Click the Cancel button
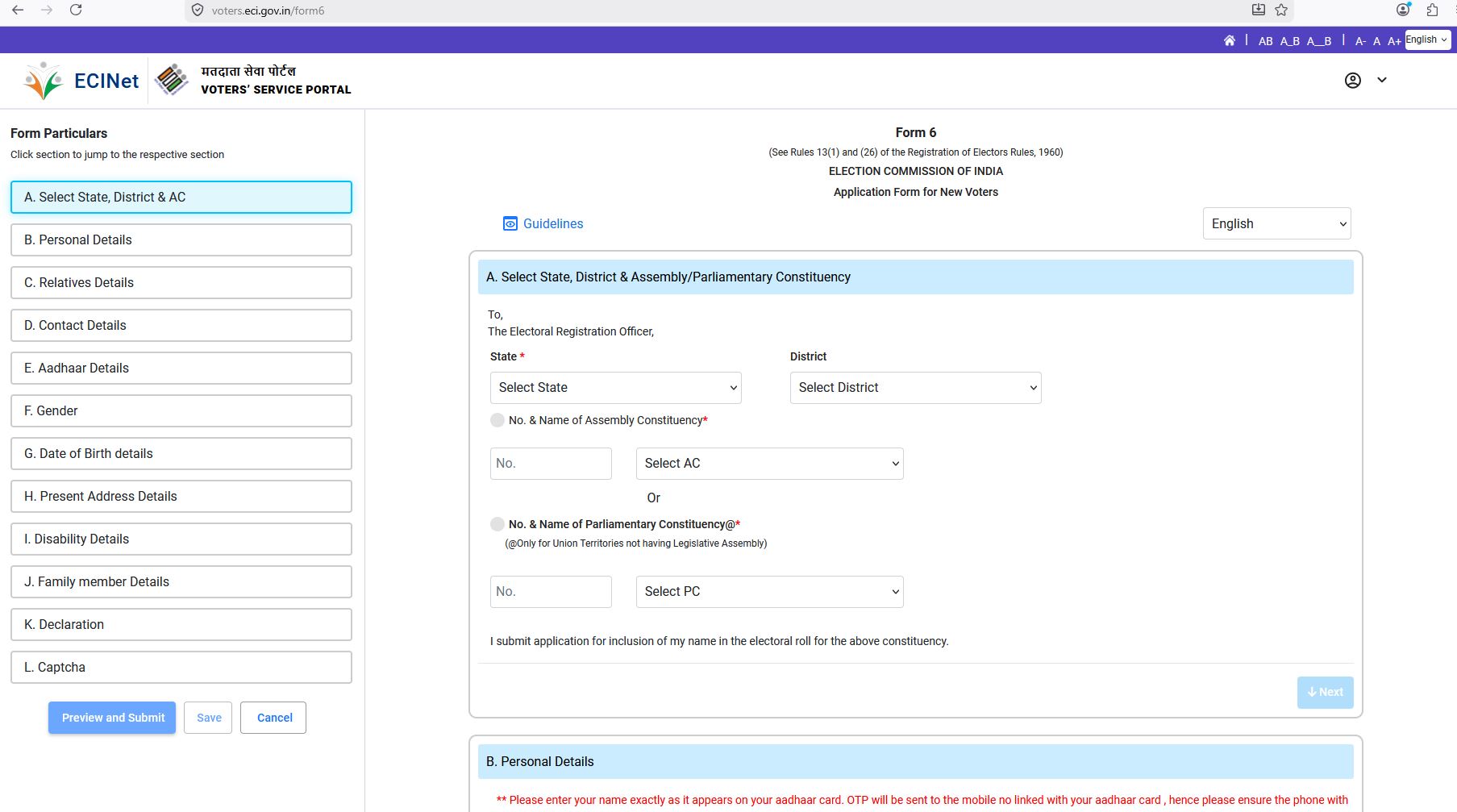This screenshot has height=812, width=1457. [273, 718]
